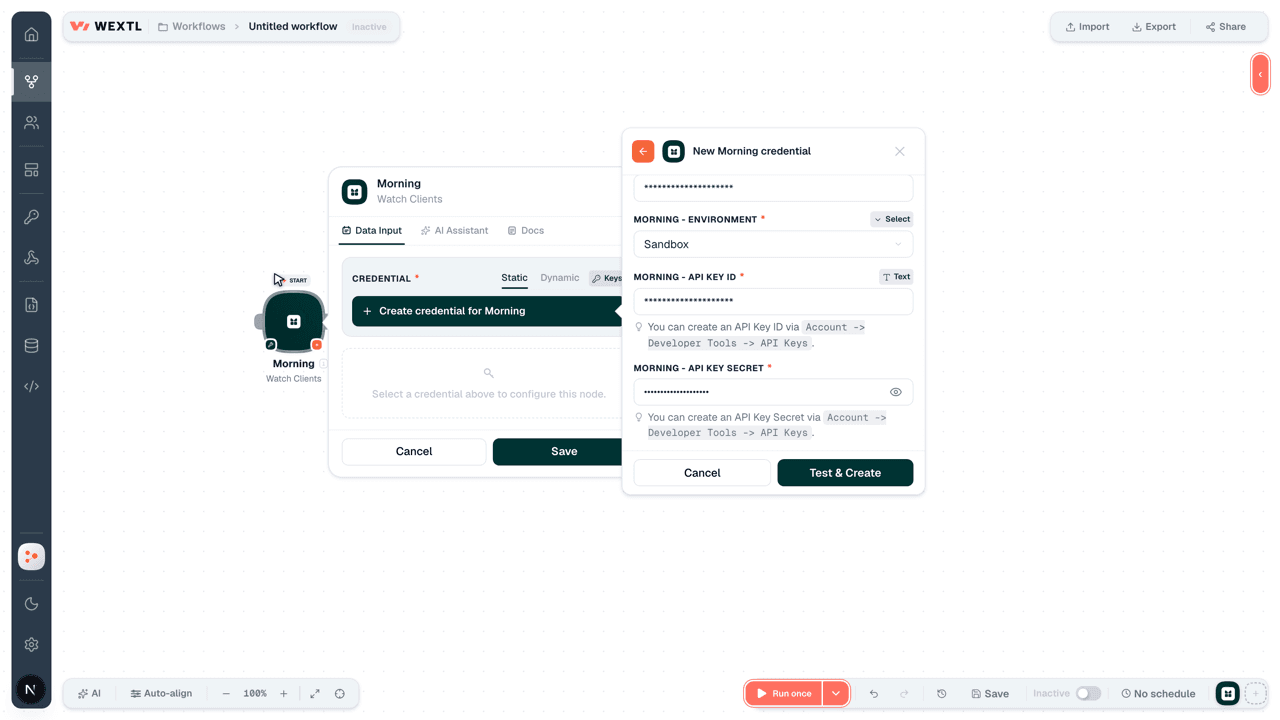The width and height of the screenshot is (1280, 720).
Task: Open the code brackets icon in the sidebar
Action: (31, 386)
